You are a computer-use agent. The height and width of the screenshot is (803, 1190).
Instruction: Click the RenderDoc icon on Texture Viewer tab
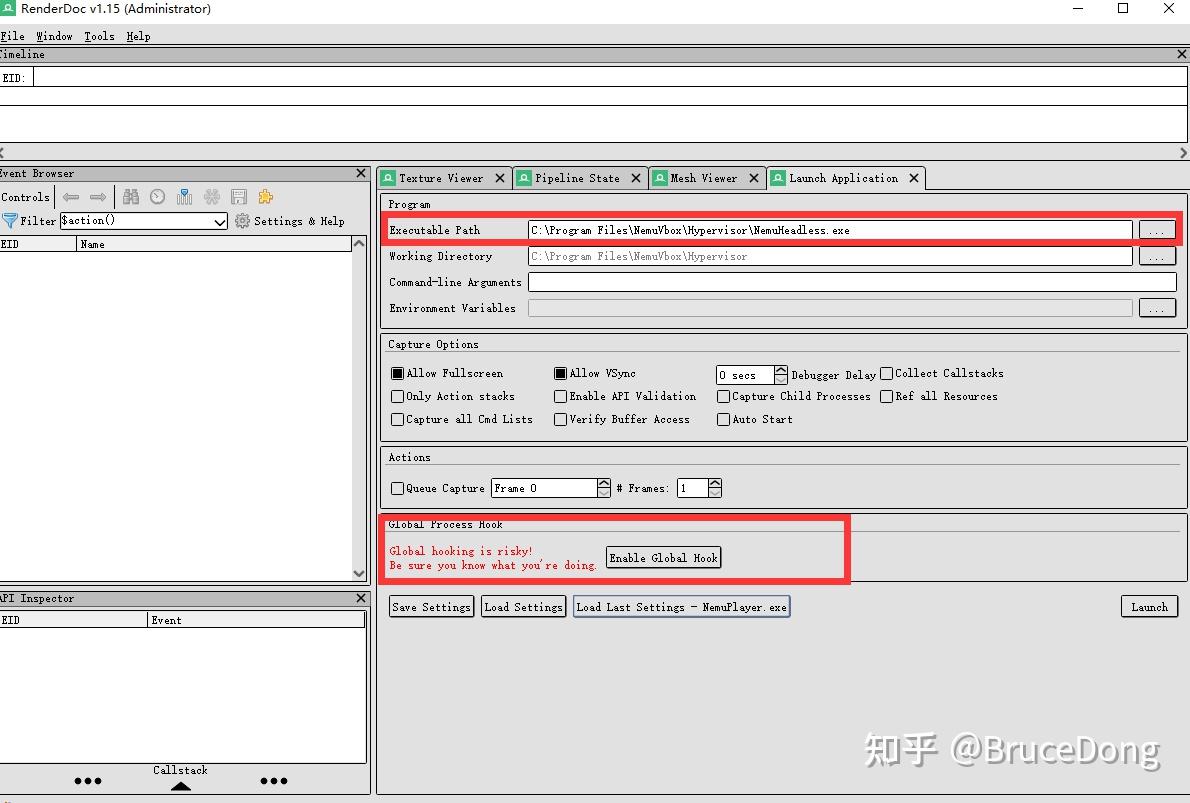click(389, 178)
